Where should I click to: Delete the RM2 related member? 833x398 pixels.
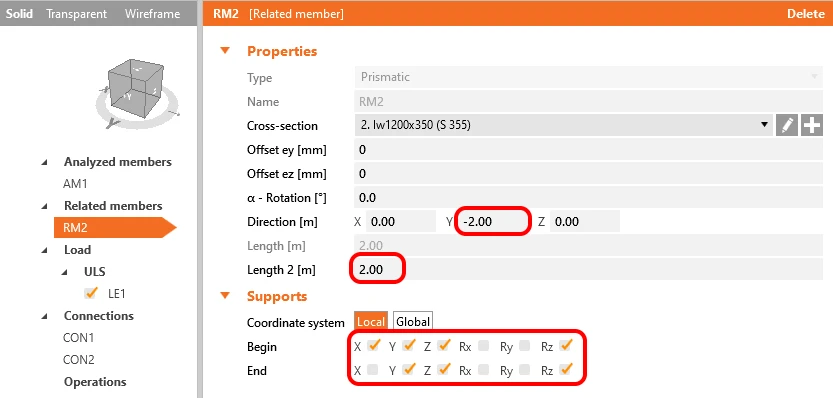(x=805, y=14)
